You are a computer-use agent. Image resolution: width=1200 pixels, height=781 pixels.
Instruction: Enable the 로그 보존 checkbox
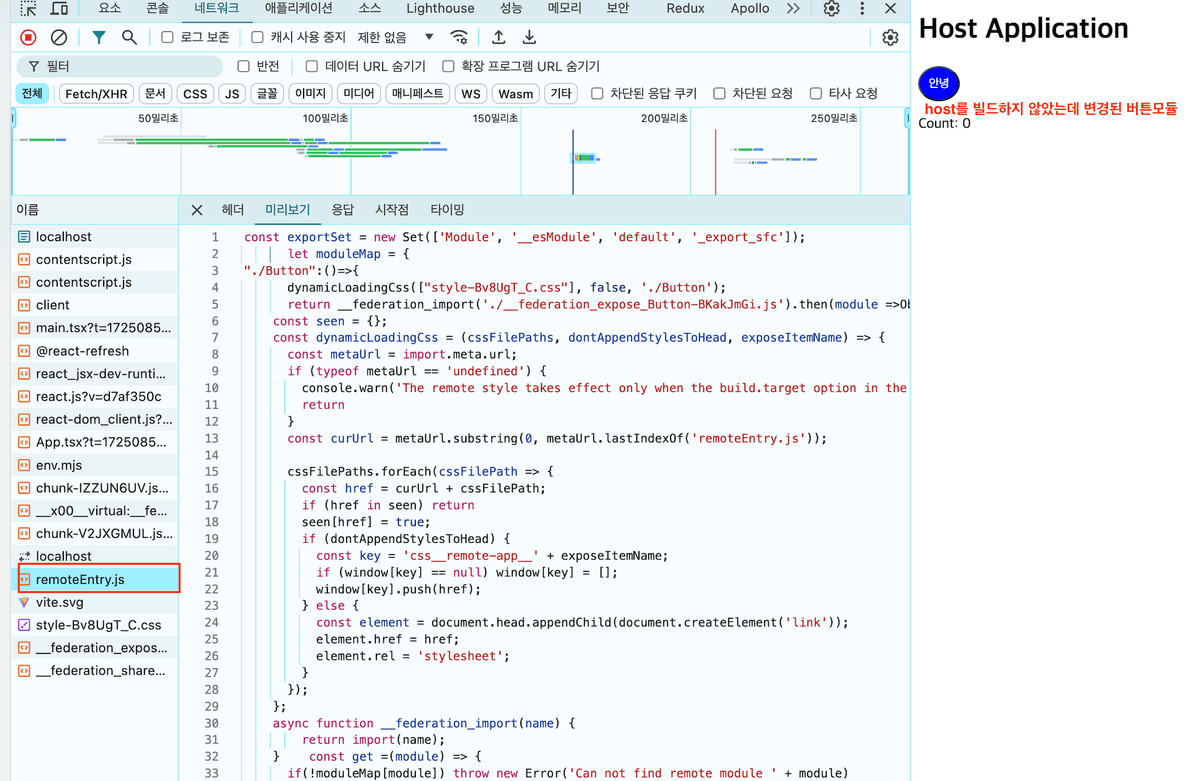[168, 37]
